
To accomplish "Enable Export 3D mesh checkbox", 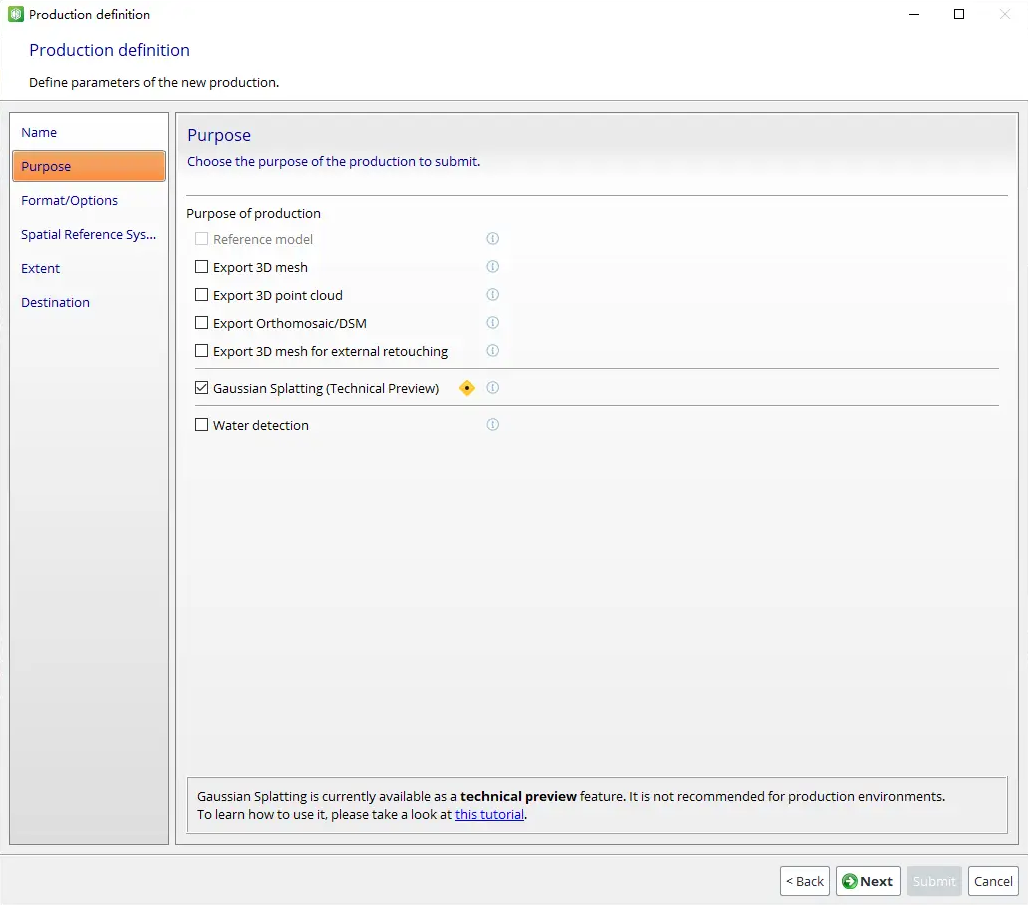I will (201, 267).
